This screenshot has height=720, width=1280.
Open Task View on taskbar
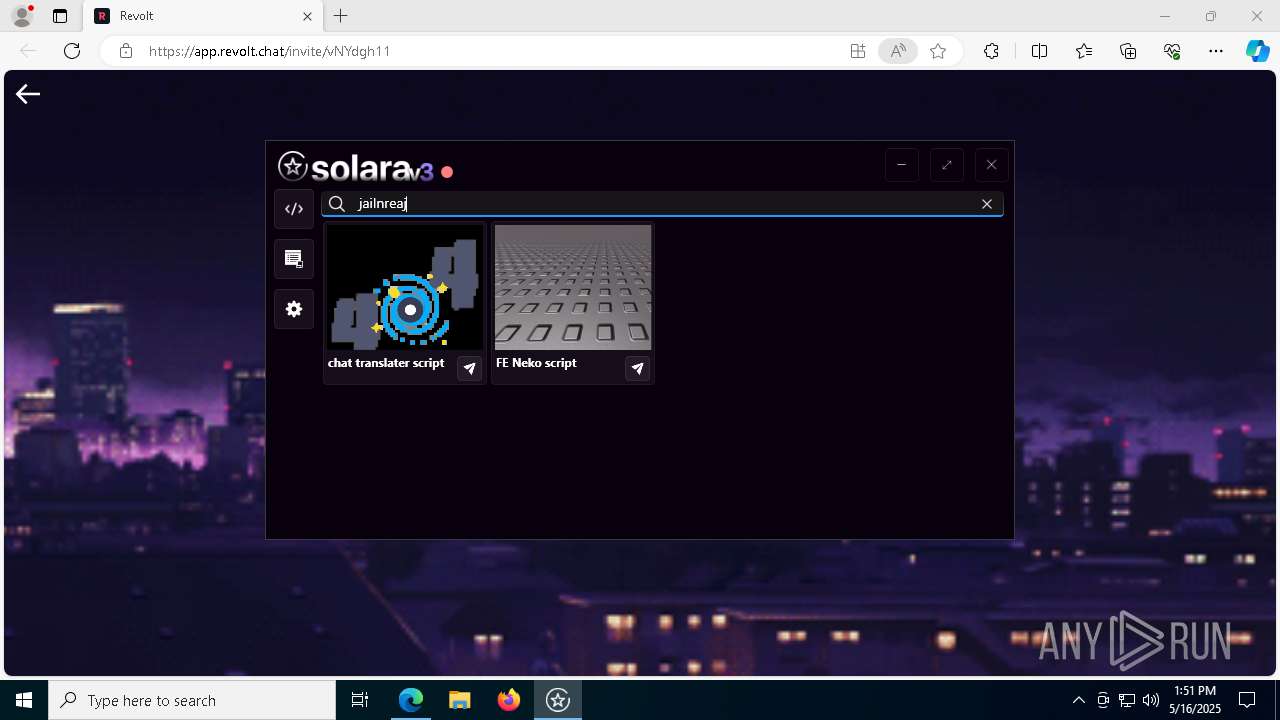[360, 700]
